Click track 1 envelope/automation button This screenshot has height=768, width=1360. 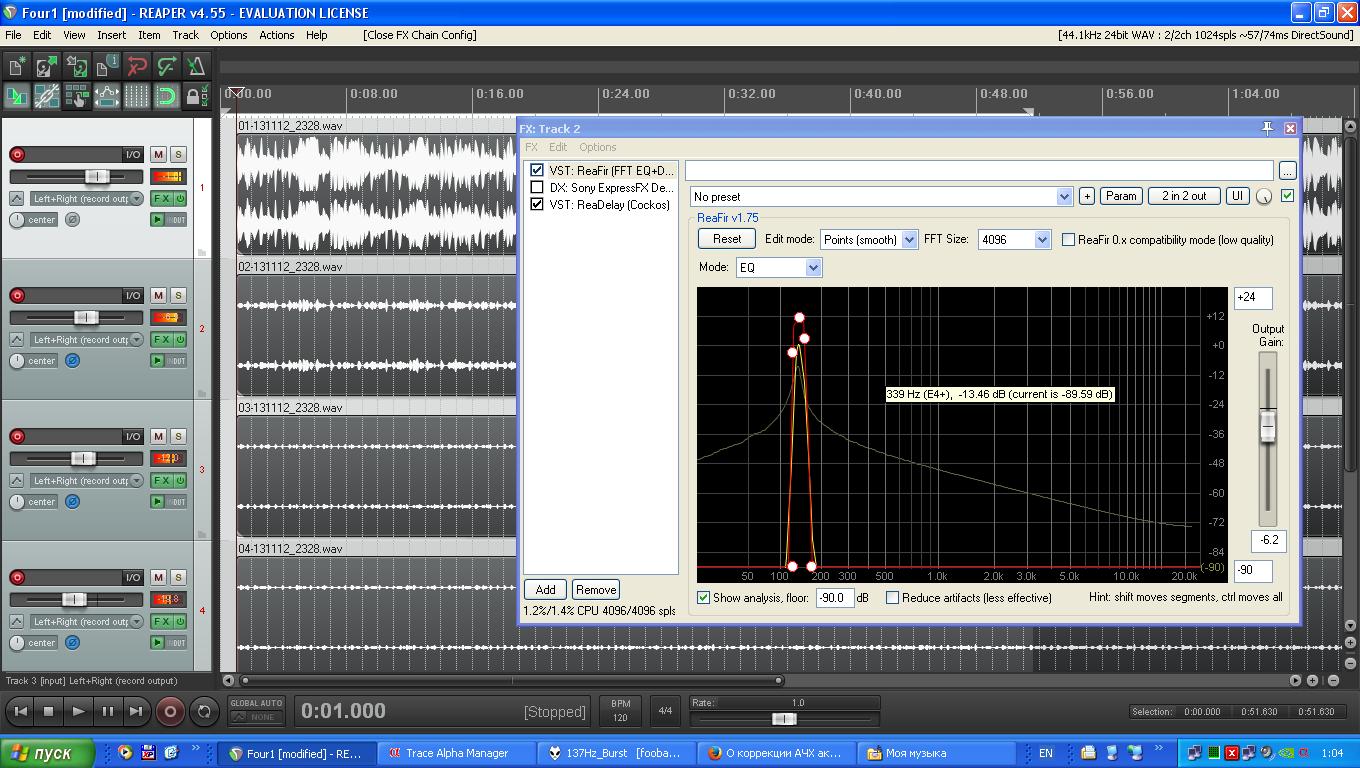17,199
